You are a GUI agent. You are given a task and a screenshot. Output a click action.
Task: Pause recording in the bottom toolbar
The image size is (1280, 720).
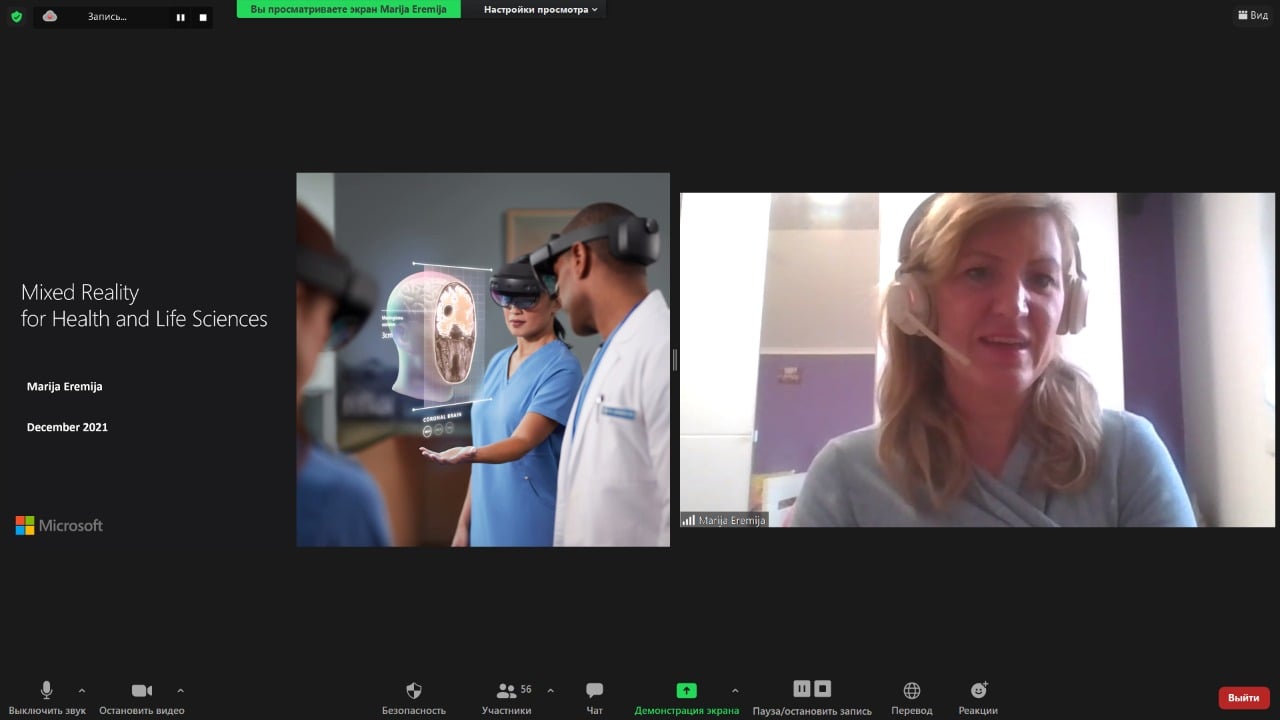801,689
